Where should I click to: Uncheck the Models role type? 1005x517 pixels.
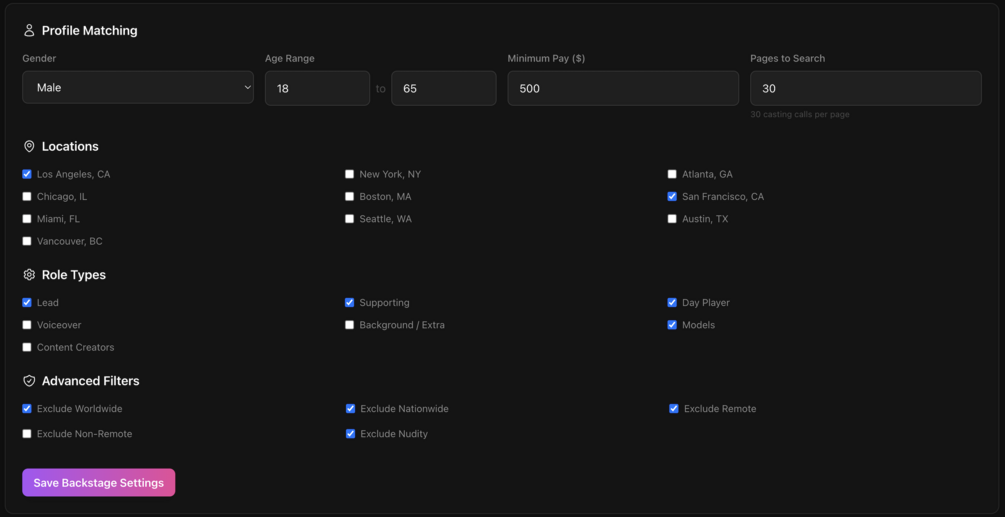pyautogui.click(x=672, y=325)
